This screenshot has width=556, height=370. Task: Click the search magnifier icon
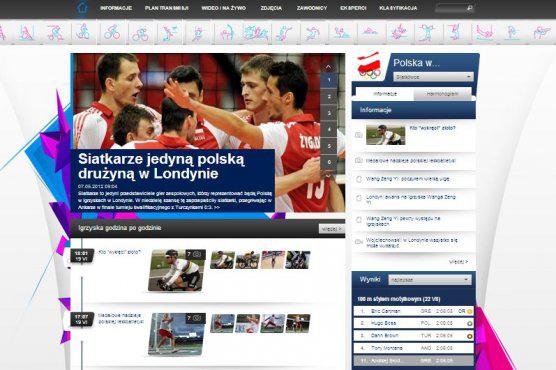click(x=470, y=8)
